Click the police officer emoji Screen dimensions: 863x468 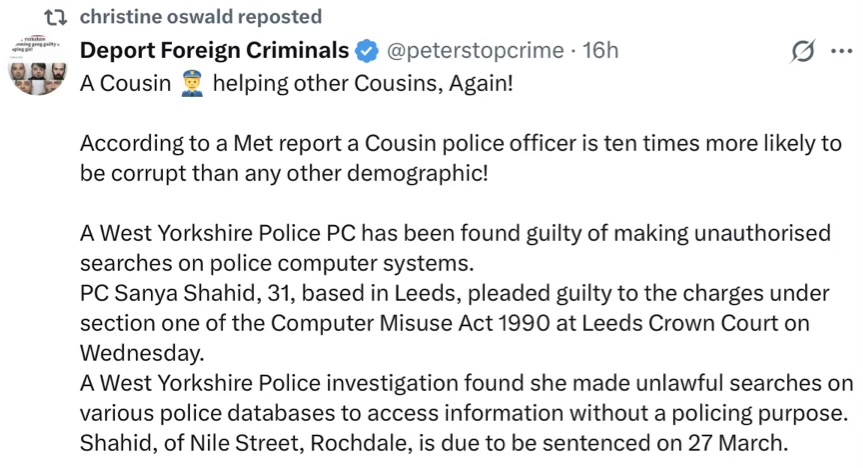pyautogui.click(x=192, y=83)
